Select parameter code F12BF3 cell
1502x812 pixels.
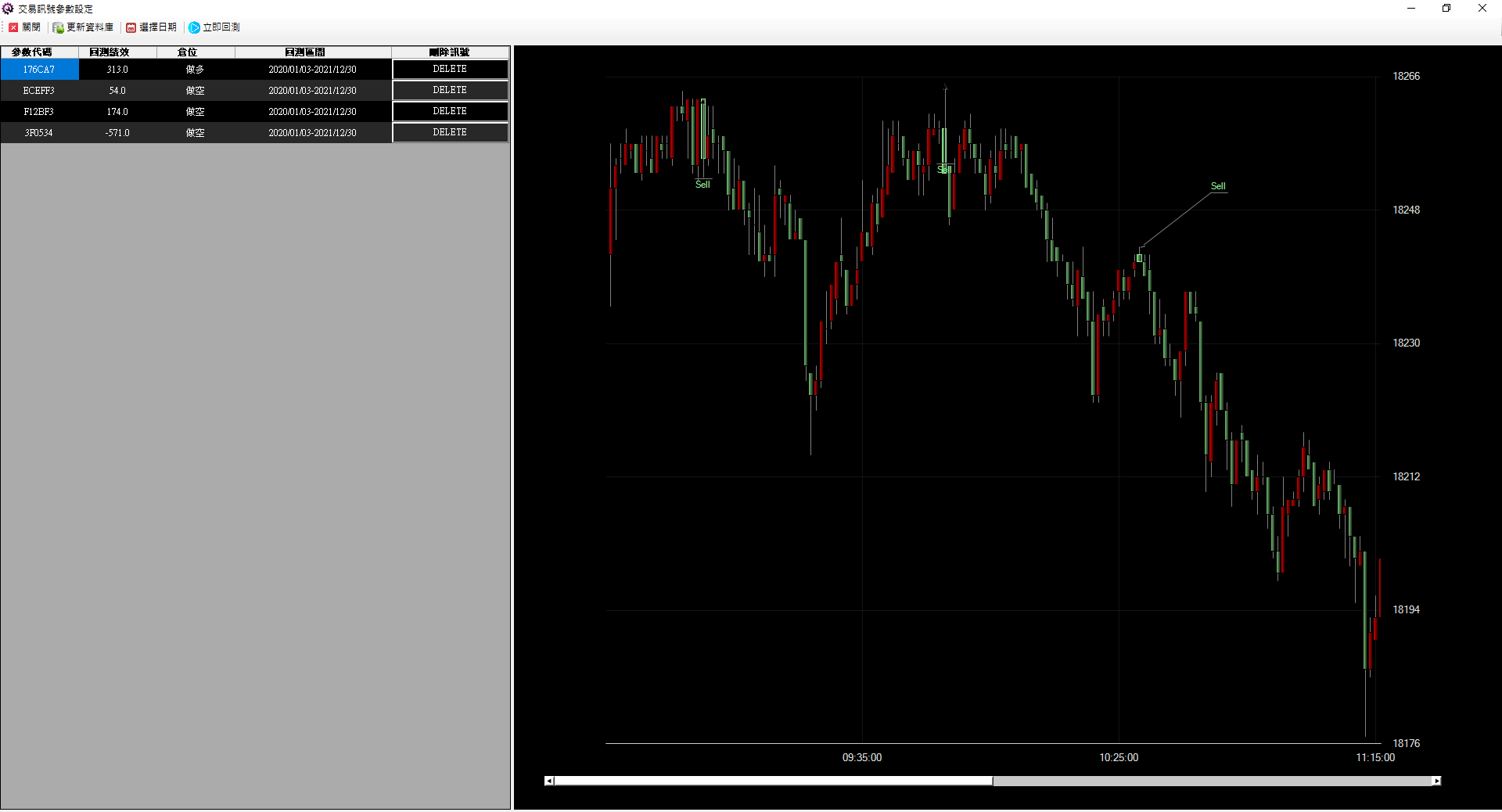[x=39, y=112]
